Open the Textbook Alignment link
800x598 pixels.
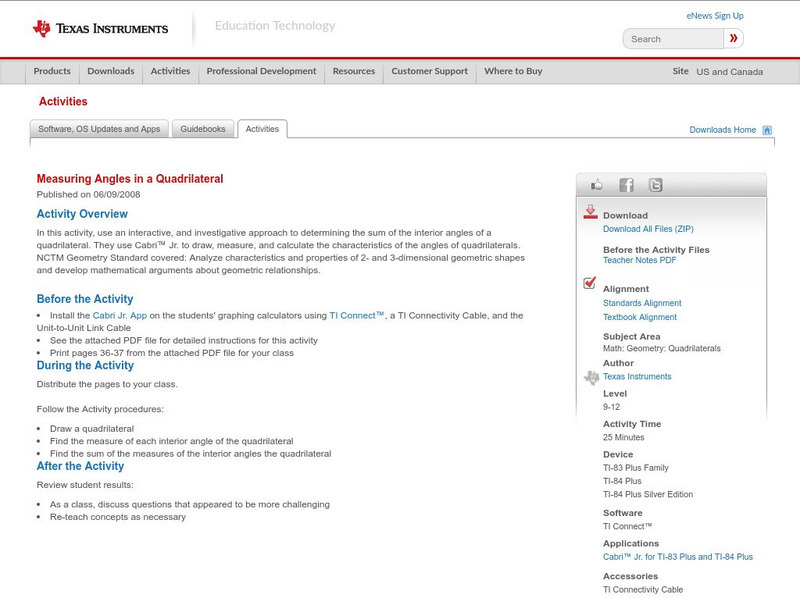640,317
